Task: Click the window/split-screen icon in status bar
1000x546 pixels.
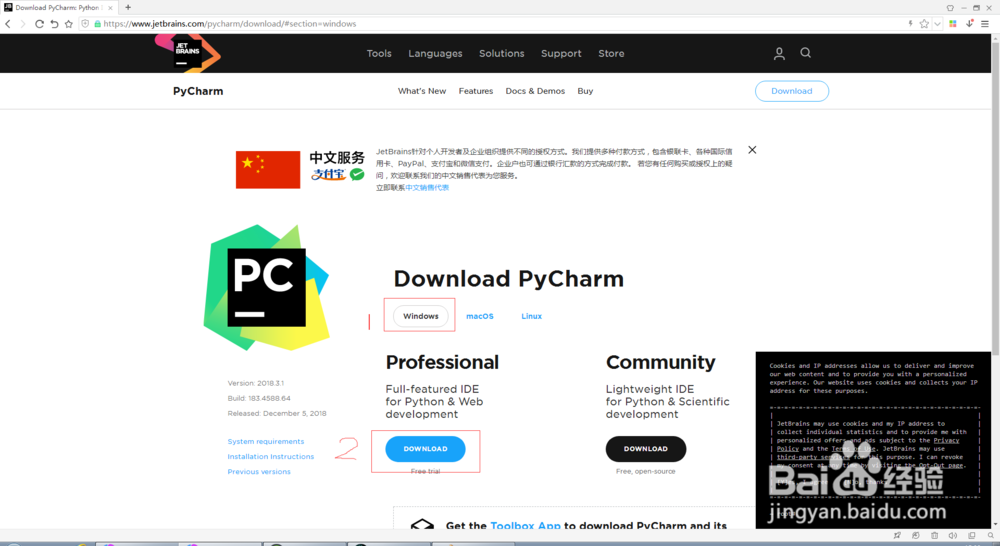Action: tap(972, 536)
